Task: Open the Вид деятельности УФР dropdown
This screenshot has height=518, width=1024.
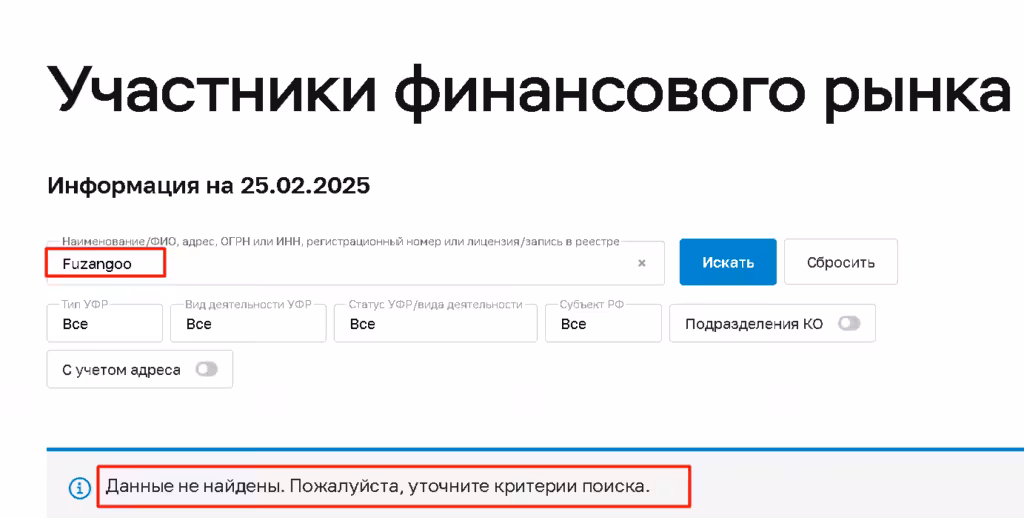Action: (x=248, y=323)
